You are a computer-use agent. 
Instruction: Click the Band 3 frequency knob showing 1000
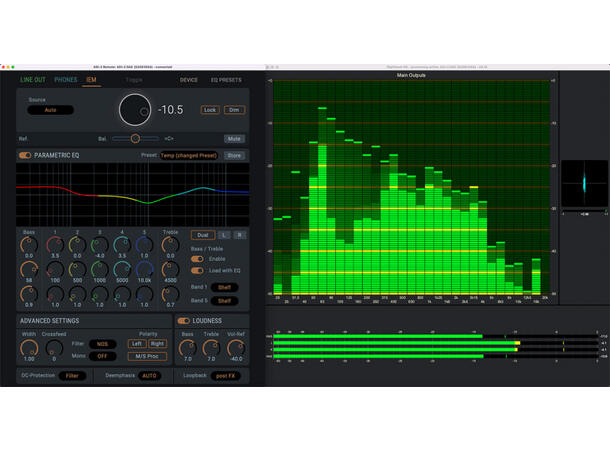click(100, 270)
